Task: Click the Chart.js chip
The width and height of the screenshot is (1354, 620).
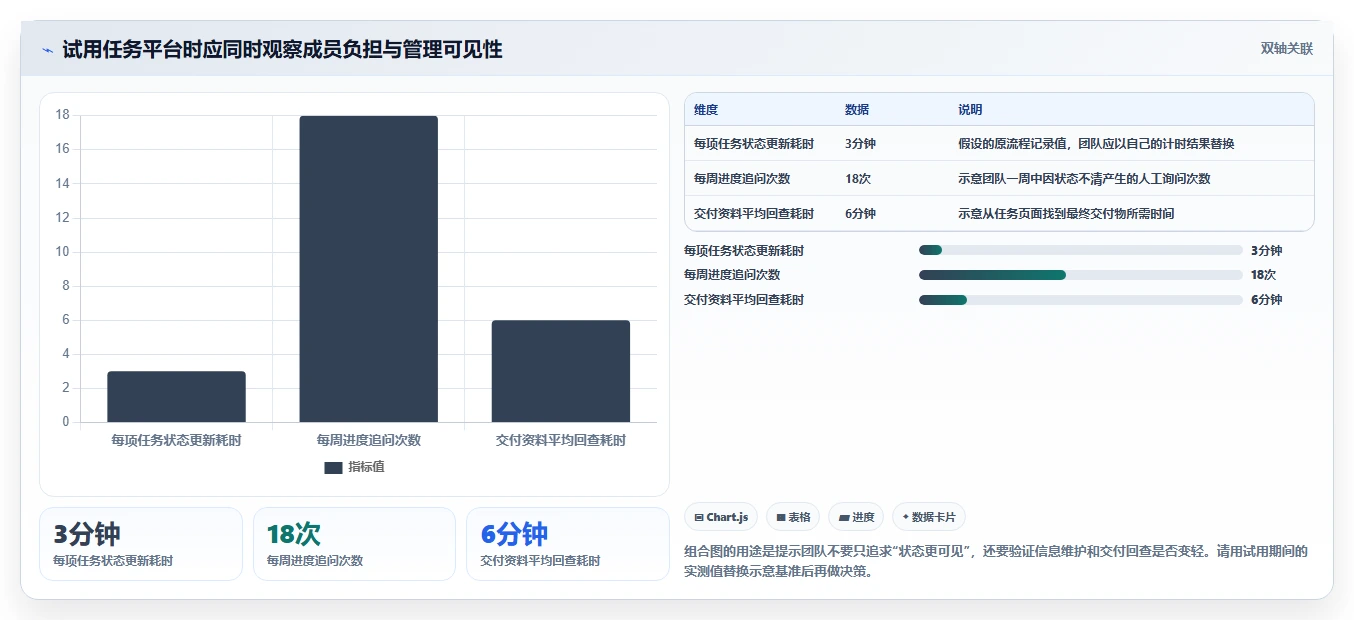Action: pyautogui.click(x=720, y=517)
